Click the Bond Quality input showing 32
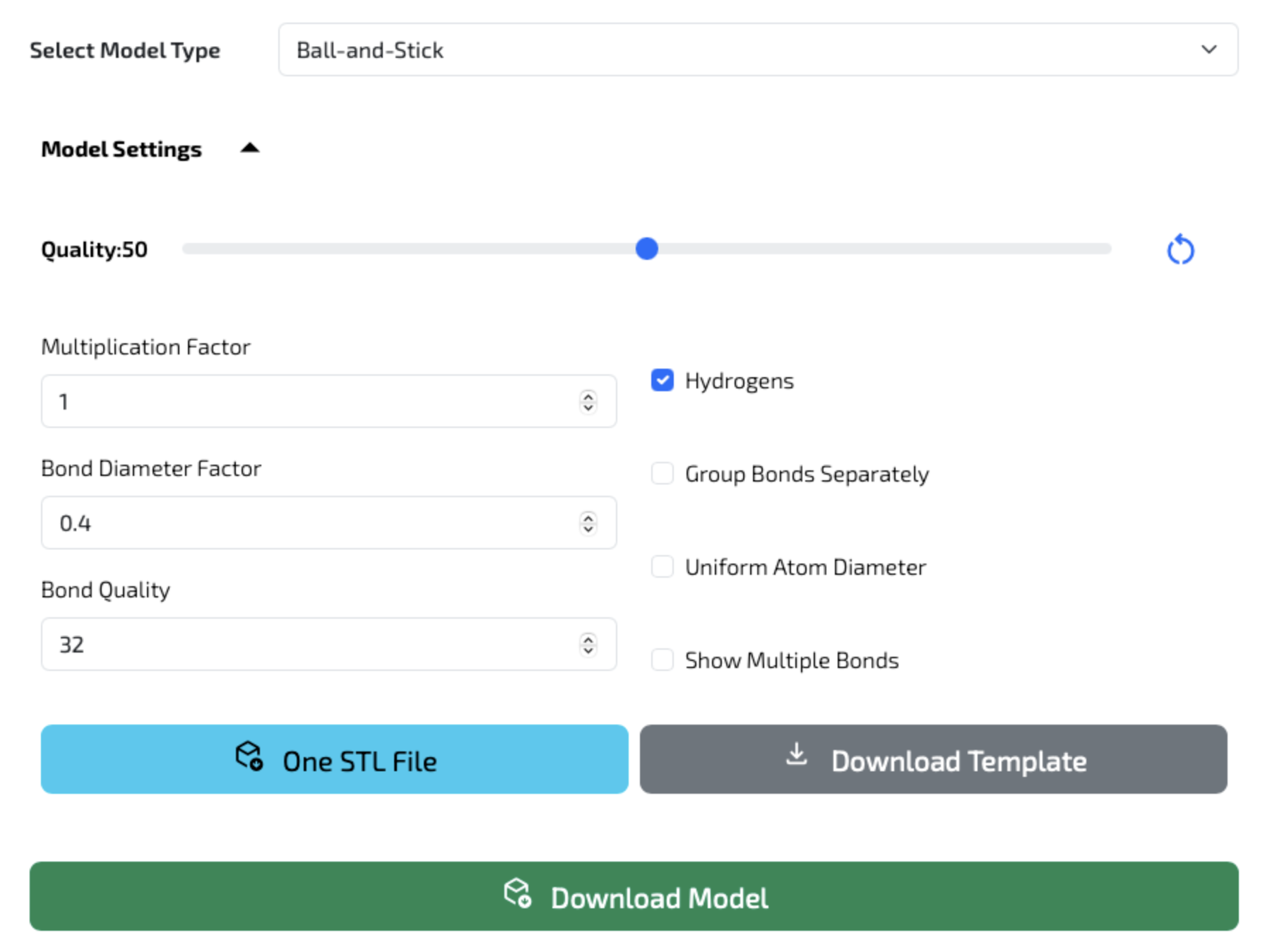Viewport: 1265px width, 952px height. [328, 644]
